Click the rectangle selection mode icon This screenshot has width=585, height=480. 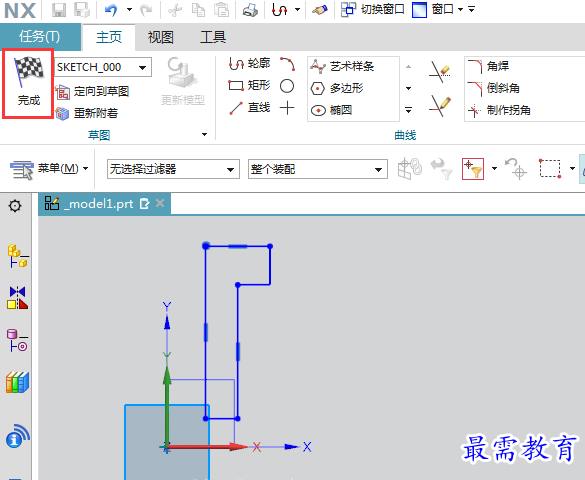(550, 169)
